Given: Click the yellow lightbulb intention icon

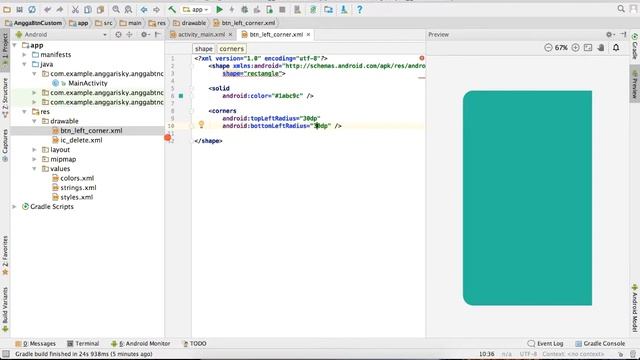Looking at the screenshot, I should [201, 124].
